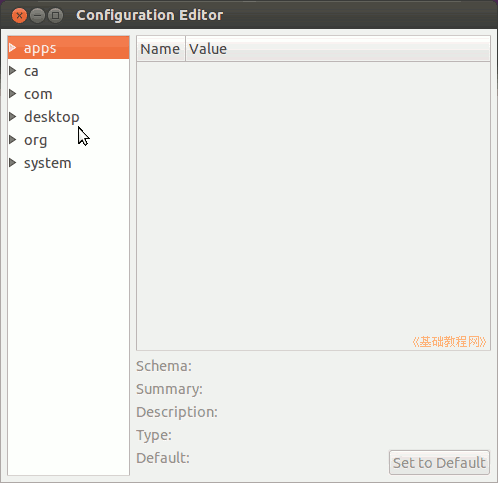Minimize the Configuration Editor window
The height and width of the screenshot is (483, 498).
coord(37,15)
